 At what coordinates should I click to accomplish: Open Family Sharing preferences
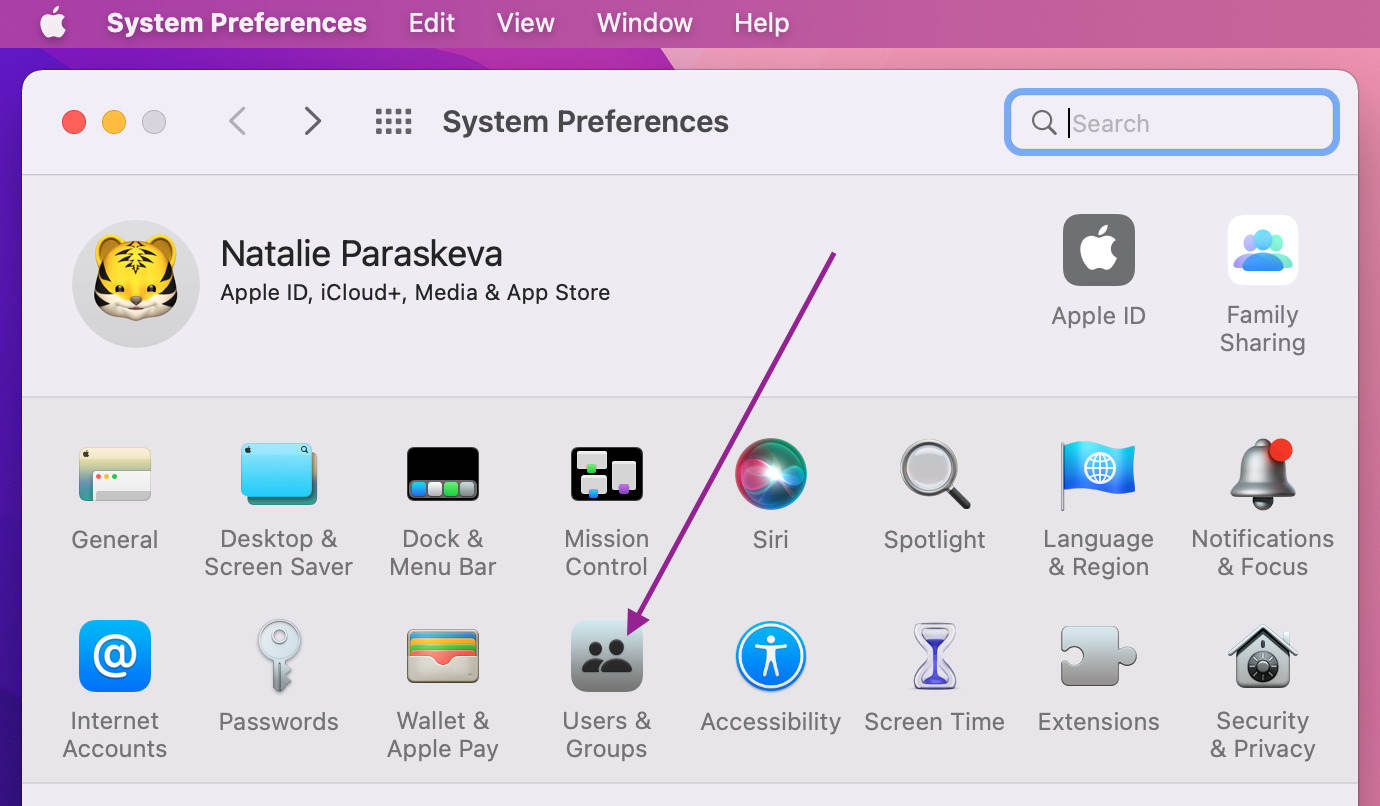coord(1262,250)
